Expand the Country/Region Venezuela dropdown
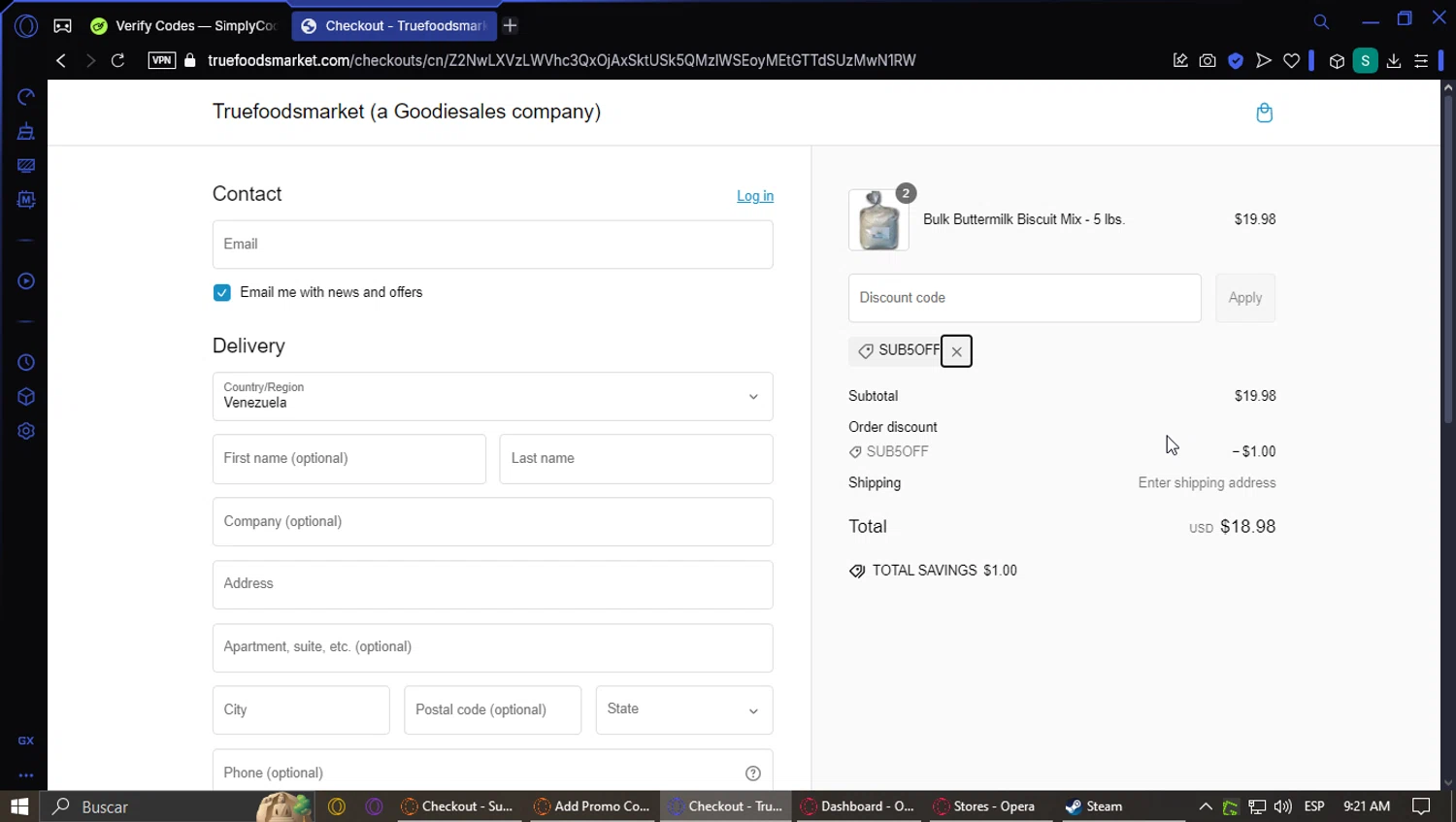Screen dimensions: 1456x822 493,396
